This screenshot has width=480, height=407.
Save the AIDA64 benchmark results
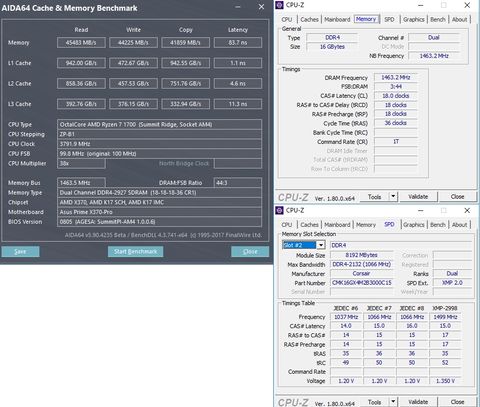point(20,251)
